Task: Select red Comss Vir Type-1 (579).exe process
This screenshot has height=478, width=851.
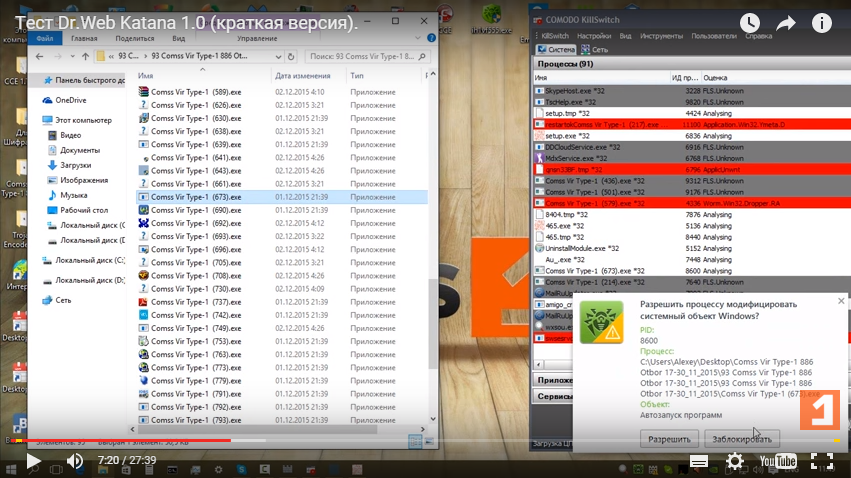Action: coord(692,203)
